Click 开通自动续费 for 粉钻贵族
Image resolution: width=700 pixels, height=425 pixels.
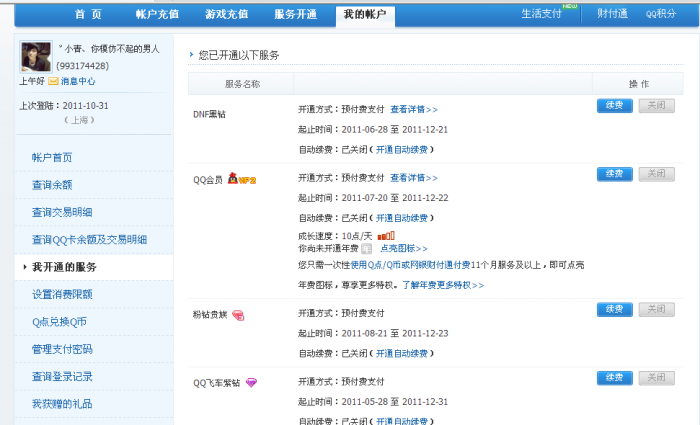402,353
